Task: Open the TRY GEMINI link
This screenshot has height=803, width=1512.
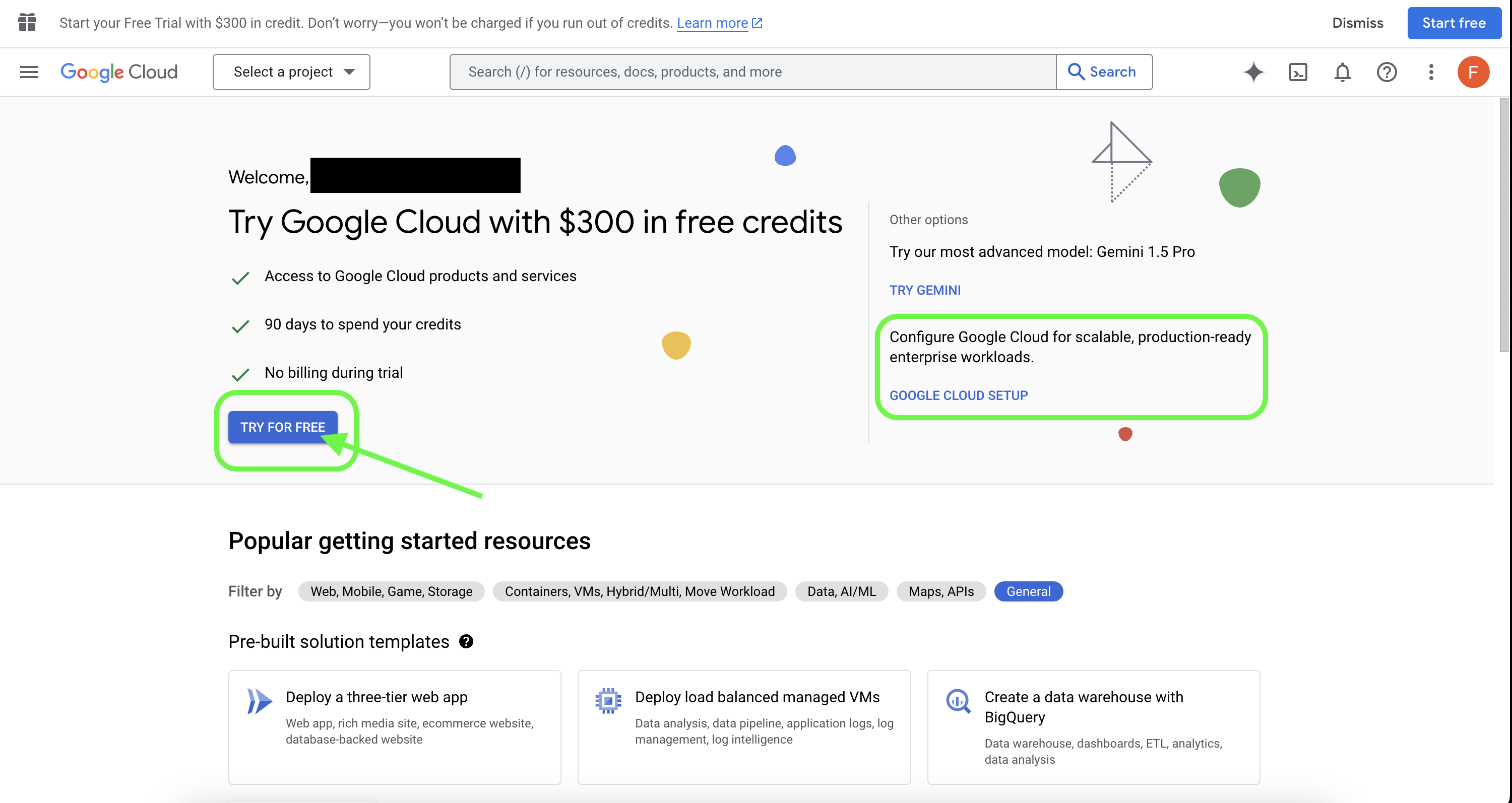Action: coord(925,290)
